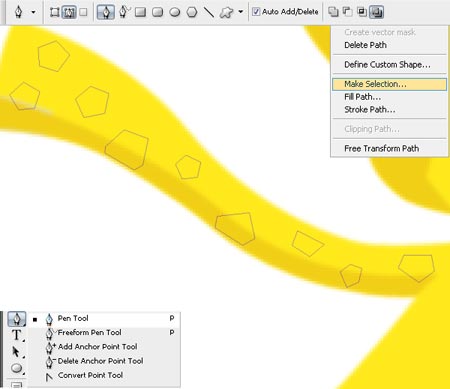Choose the Pen tool in options bar

point(106,12)
